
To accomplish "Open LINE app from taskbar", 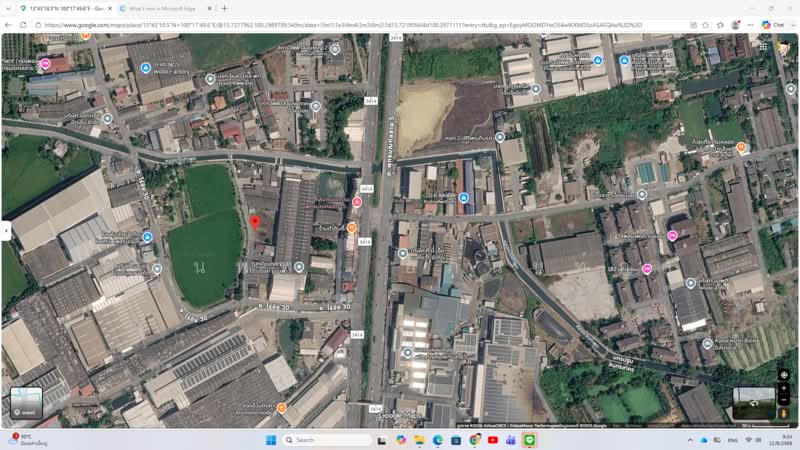I will [530, 440].
